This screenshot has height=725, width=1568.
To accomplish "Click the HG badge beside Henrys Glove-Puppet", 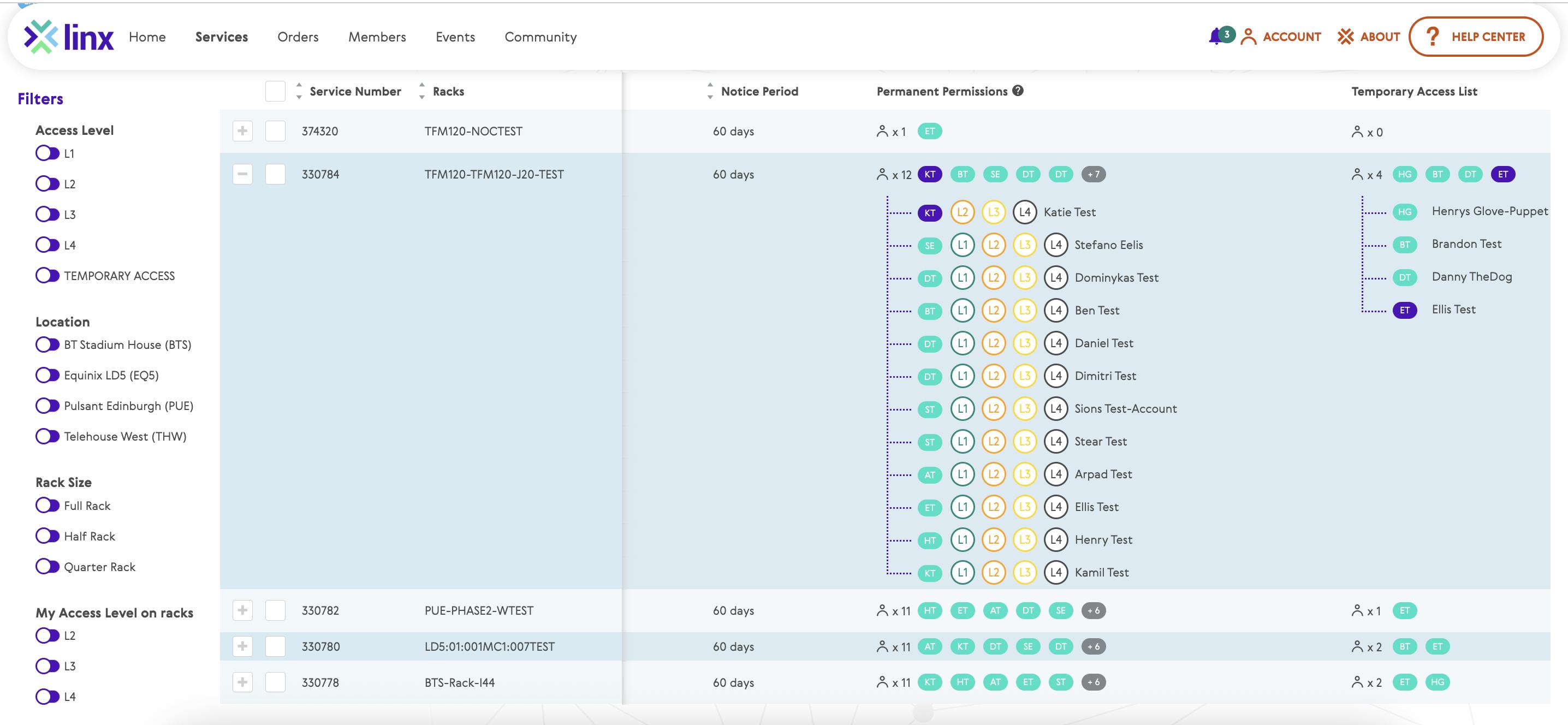I will [x=1404, y=212].
